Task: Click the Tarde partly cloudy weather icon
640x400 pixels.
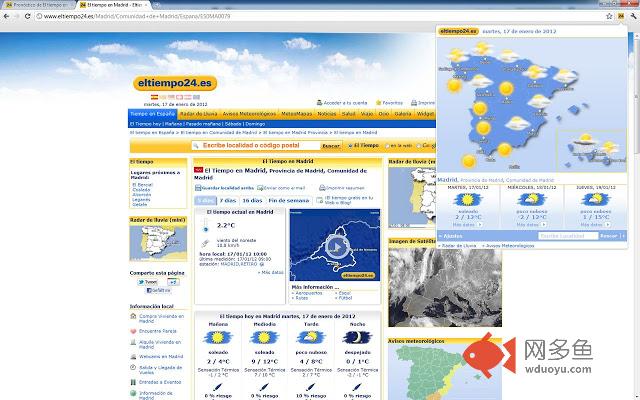Action: [x=311, y=338]
